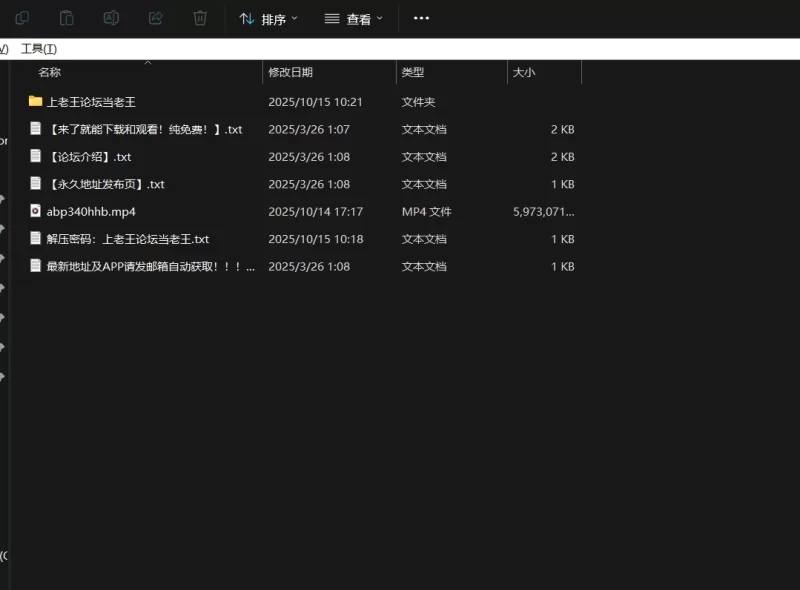Open the three-dot See more menu
The height and width of the screenshot is (590, 800).
click(x=421, y=18)
